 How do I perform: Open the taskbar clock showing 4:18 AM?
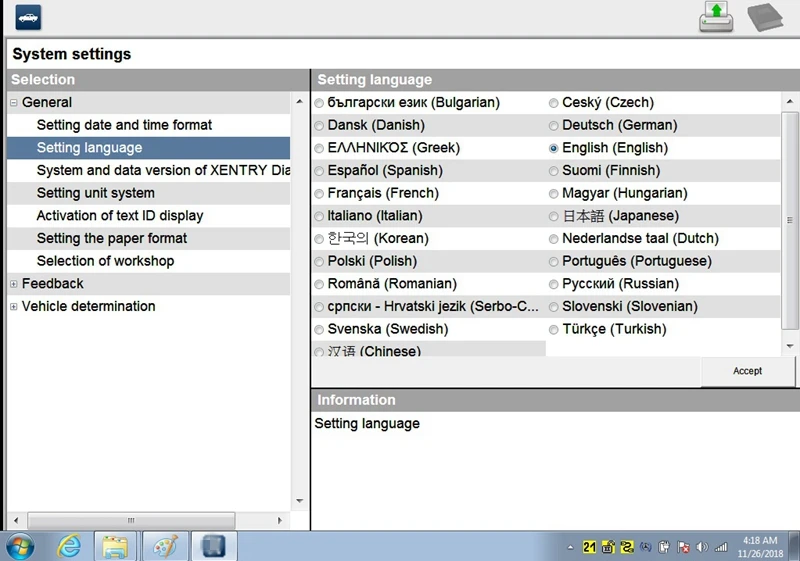[x=760, y=547]
